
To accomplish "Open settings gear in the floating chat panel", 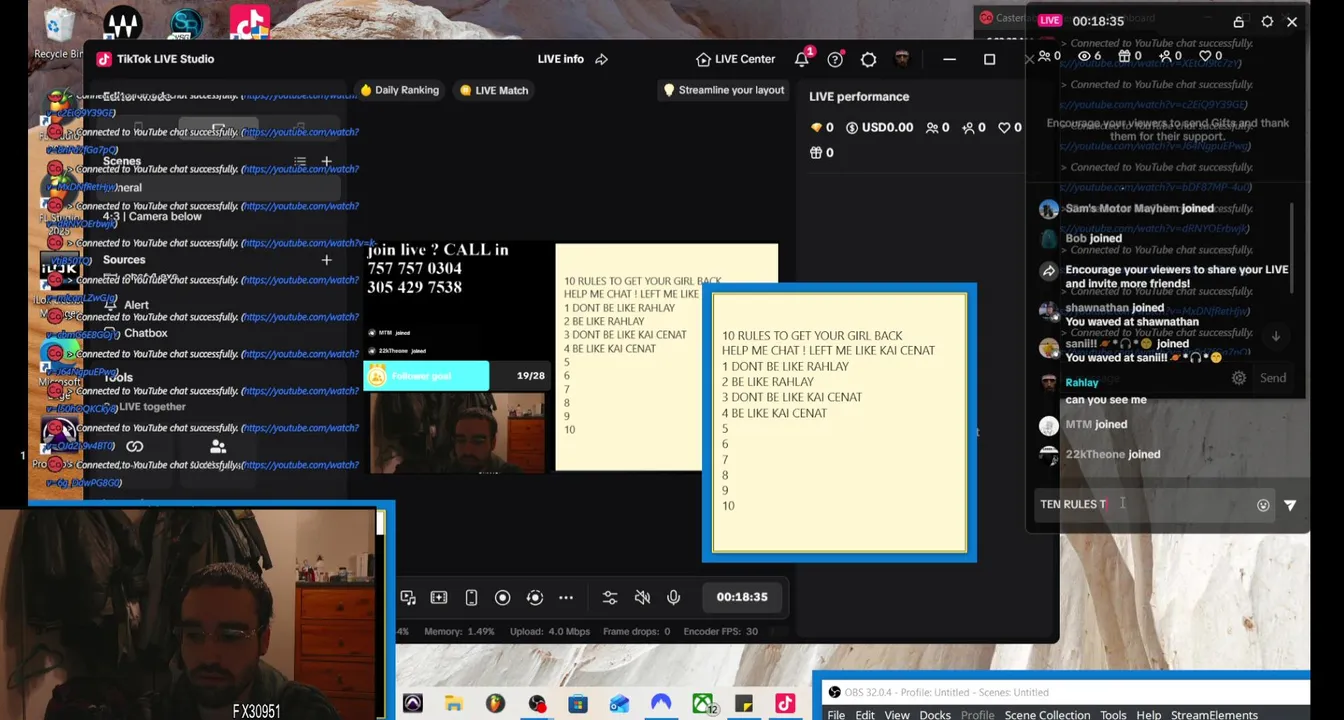I will coord(1267,21).
